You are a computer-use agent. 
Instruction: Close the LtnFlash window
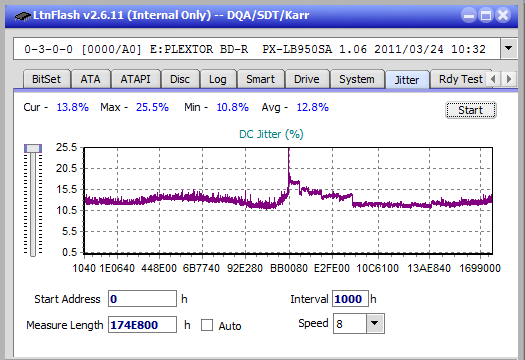503,15
